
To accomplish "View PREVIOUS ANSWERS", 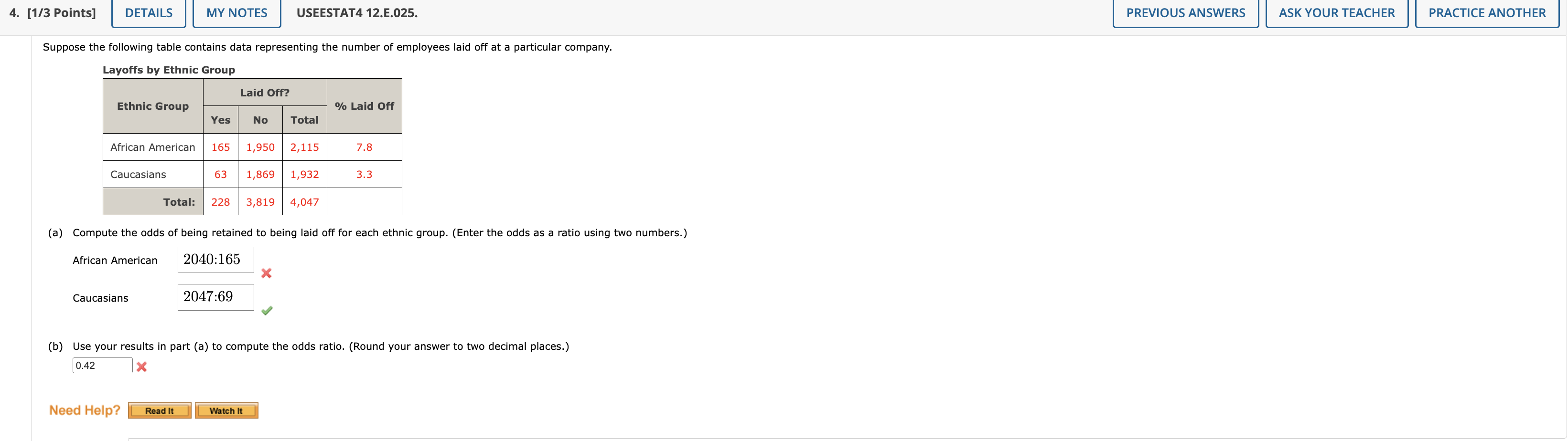I will tap(1186, 12).
